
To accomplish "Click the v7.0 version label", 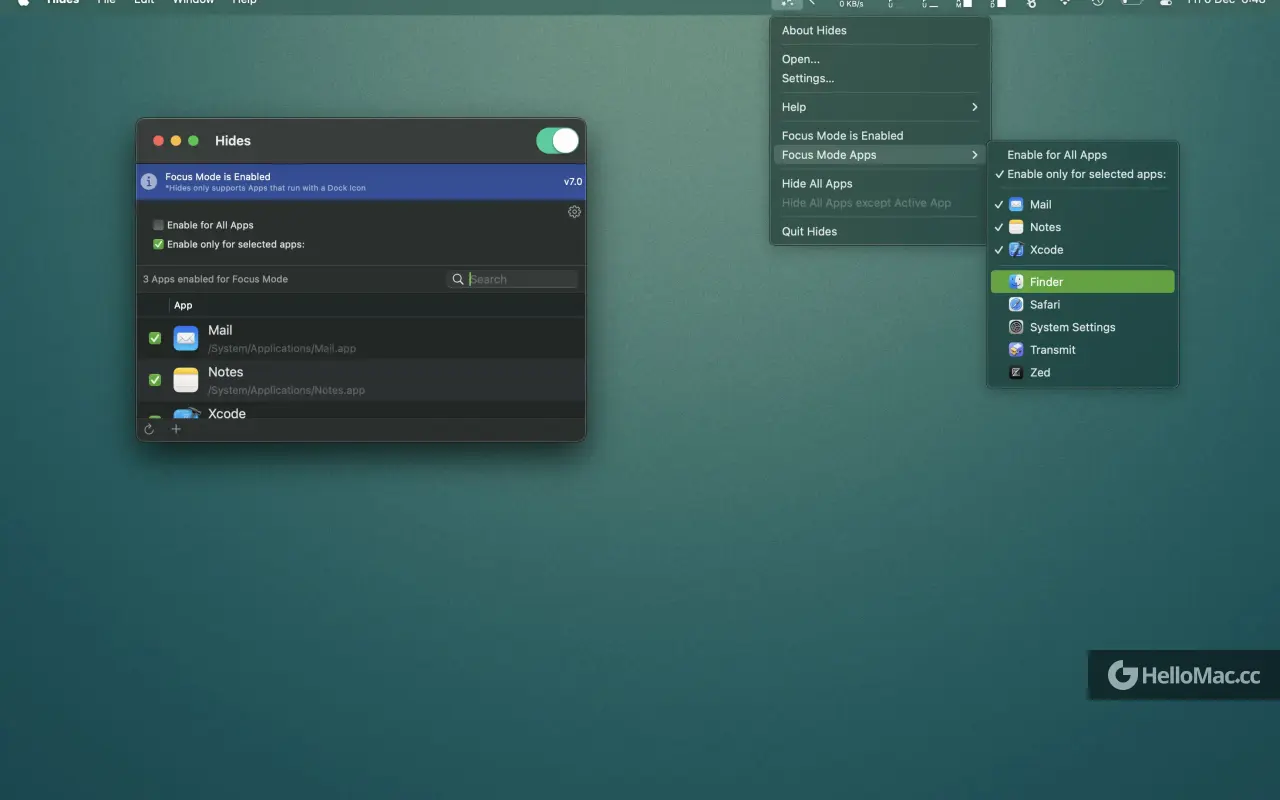I will point(573,182).
